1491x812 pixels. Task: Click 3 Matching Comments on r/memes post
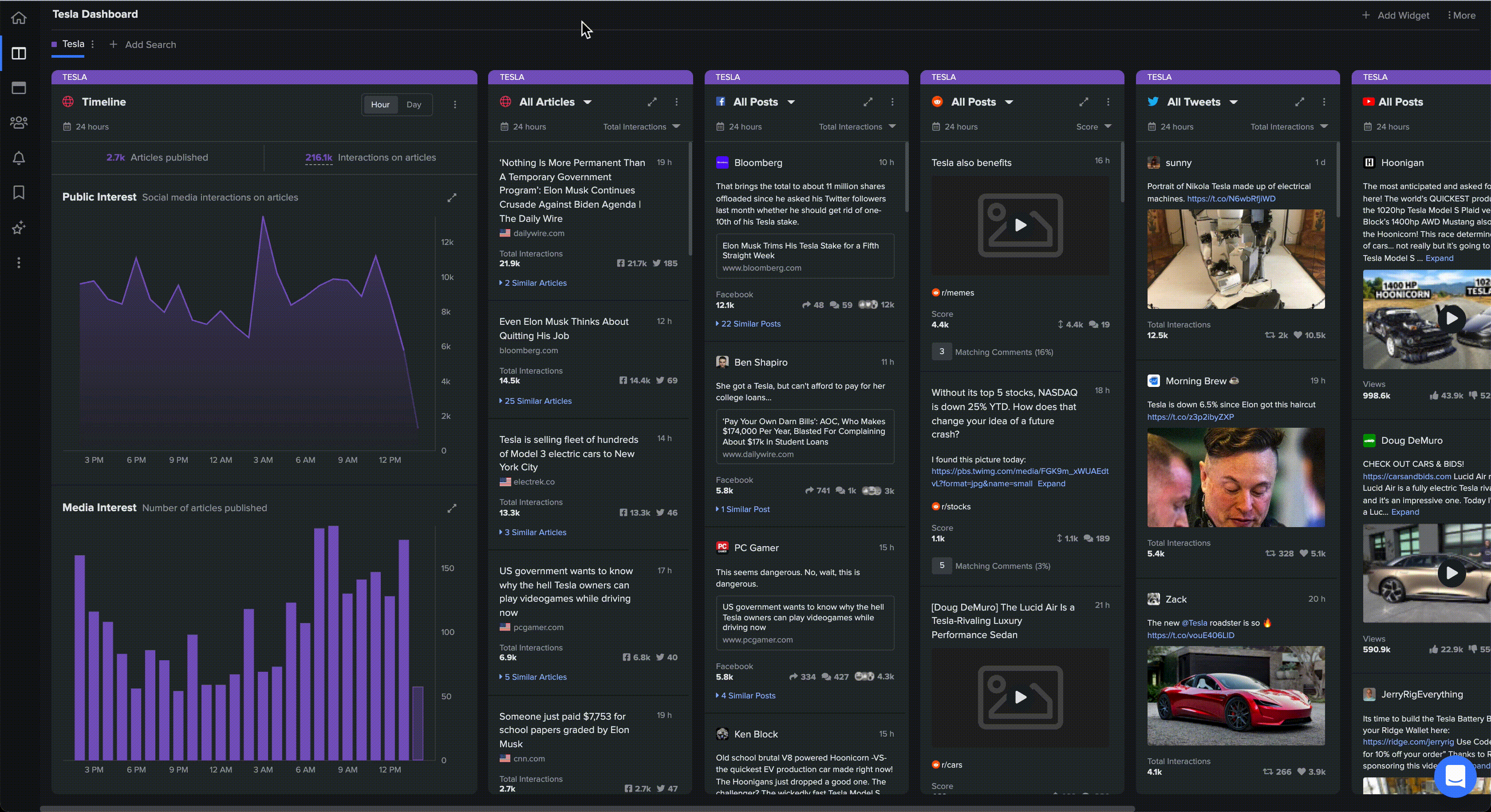pyautogui.click(x=993, y=352)
